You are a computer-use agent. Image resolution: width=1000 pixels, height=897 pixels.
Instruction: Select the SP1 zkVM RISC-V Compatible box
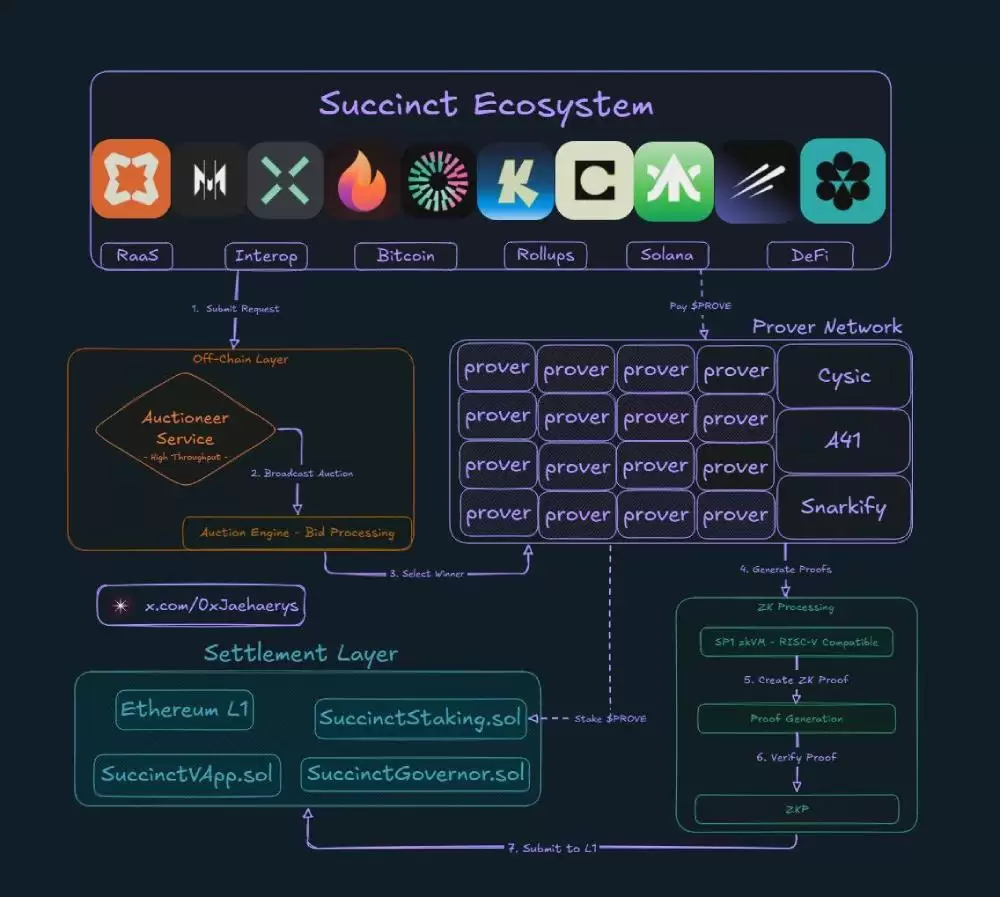794,642
